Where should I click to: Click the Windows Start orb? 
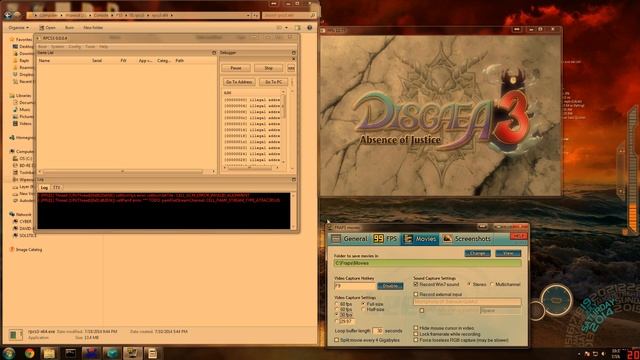[9, 353]
